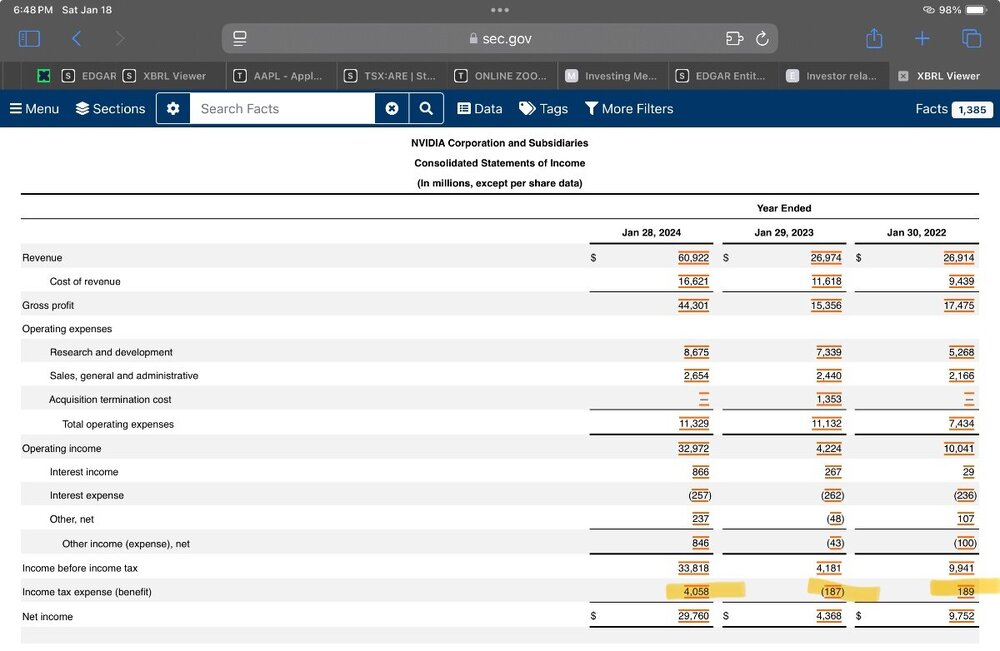Open the hamburger Menu
1000x651 pixels.
click(34, 109)
